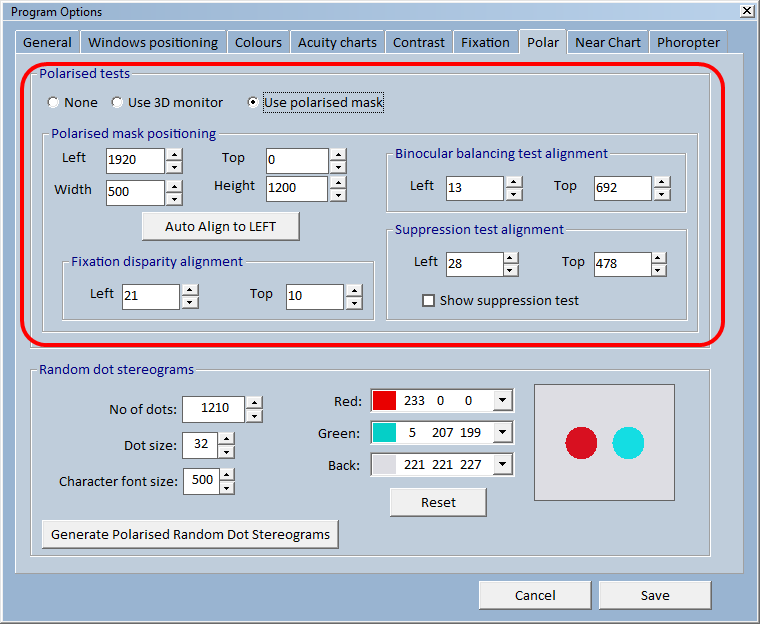Image resolution: width=760 pixels, height=624 pixels.
Task: Click the red colour swatch
Action: pyautogui.click(x=384, y=400)
